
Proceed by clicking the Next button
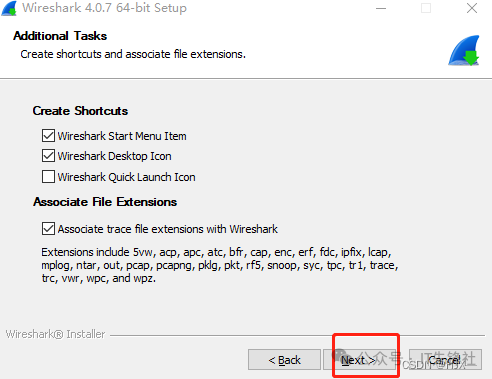359,360
